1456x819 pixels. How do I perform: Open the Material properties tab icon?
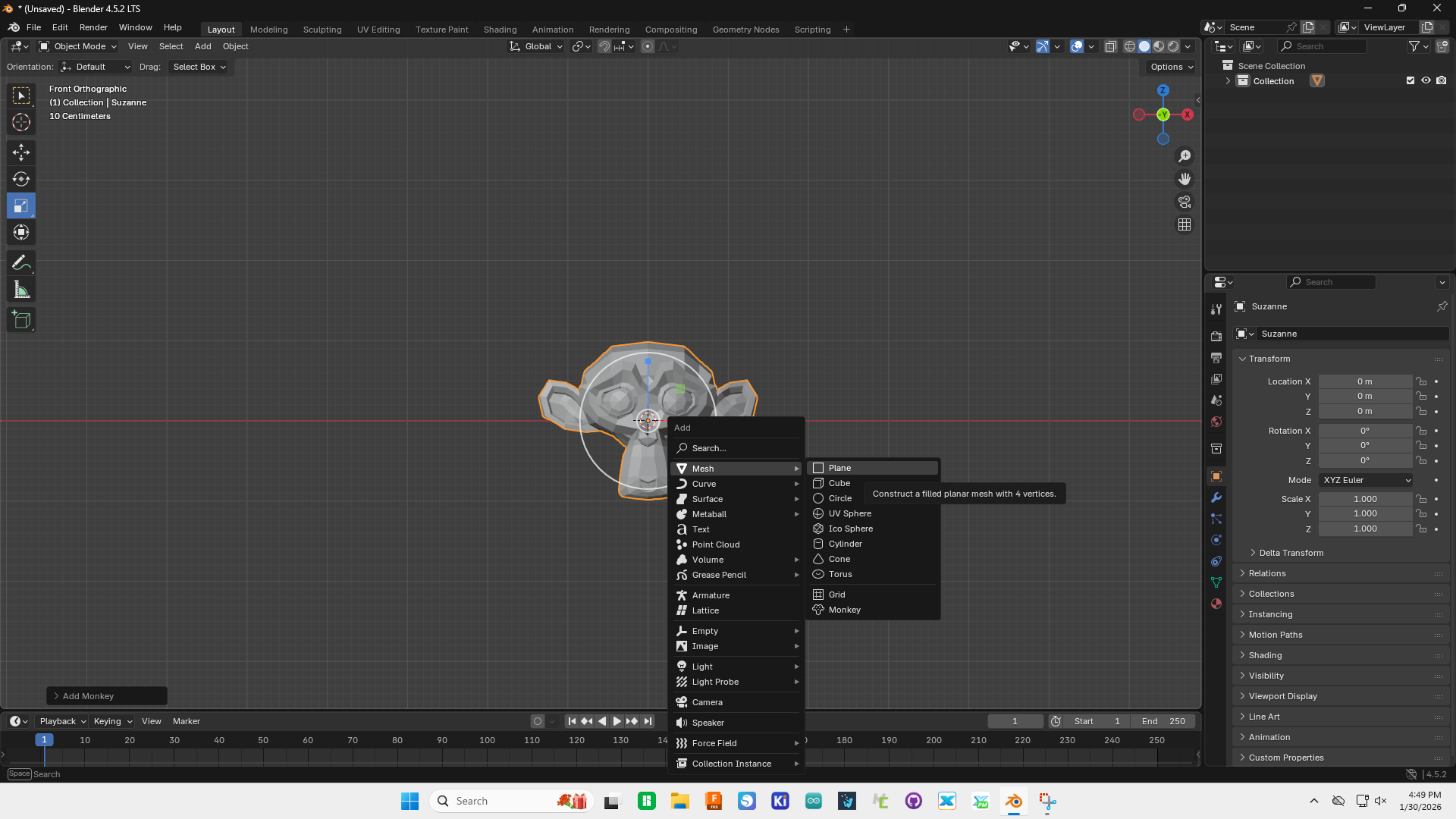[1216, 604]
